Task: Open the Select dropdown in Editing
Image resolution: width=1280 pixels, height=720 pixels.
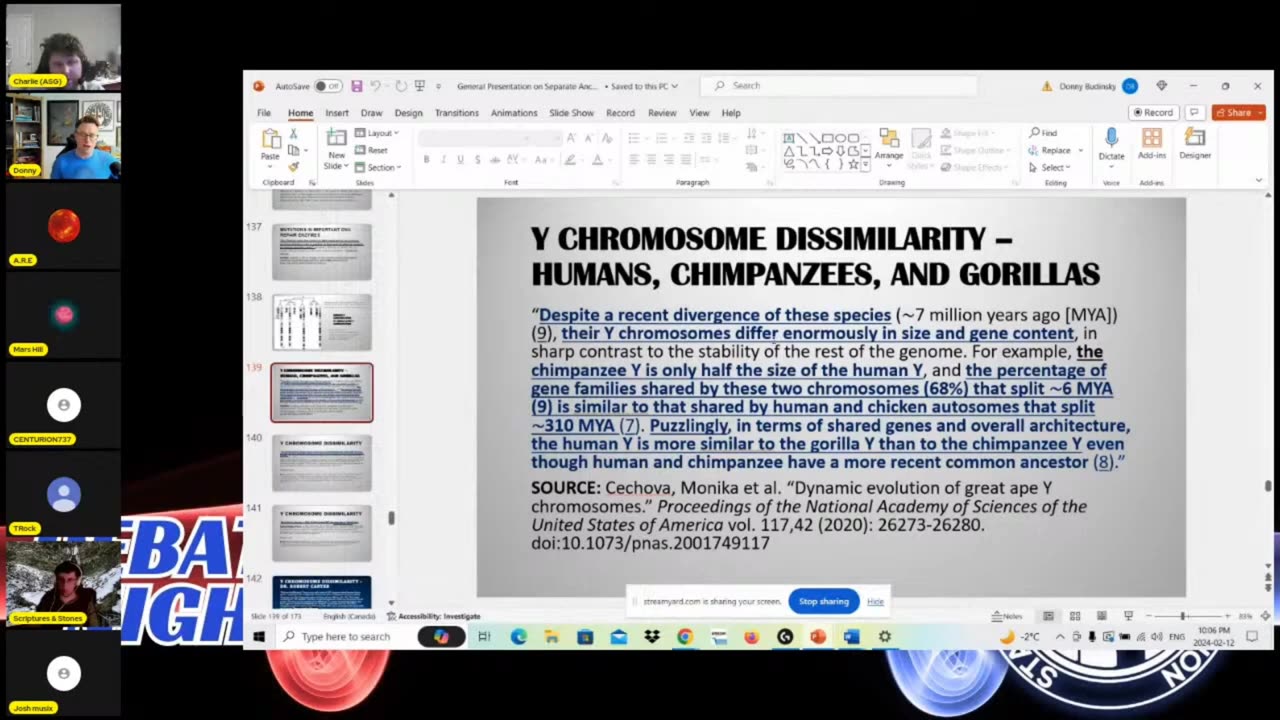Action: 1049,167
